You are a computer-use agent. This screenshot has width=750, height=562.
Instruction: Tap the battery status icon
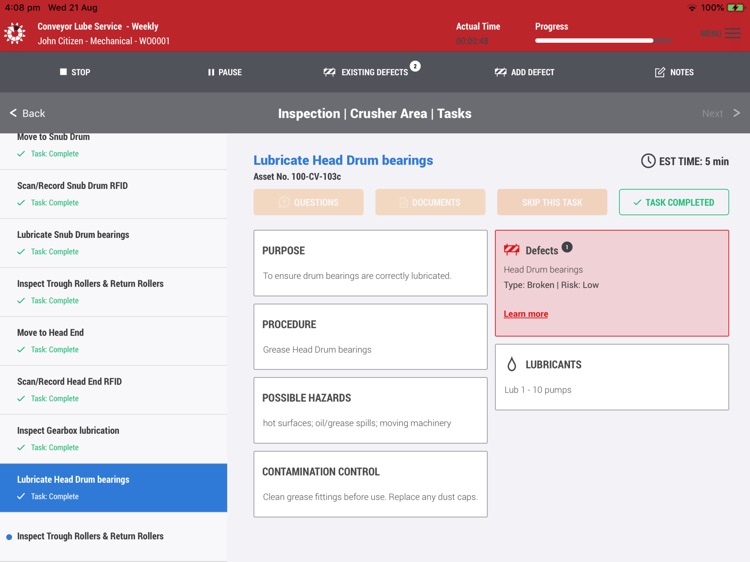(x=736, y=8)
